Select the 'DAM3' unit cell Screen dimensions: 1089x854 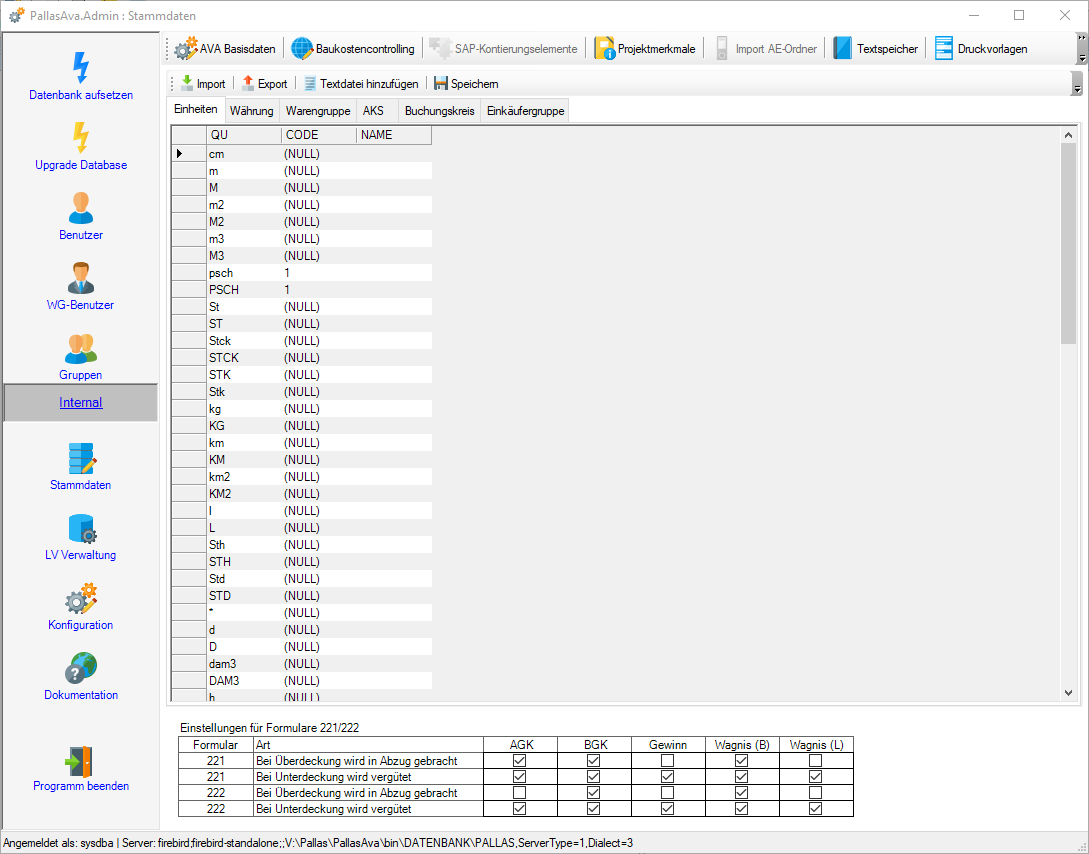tap(244, 680)
